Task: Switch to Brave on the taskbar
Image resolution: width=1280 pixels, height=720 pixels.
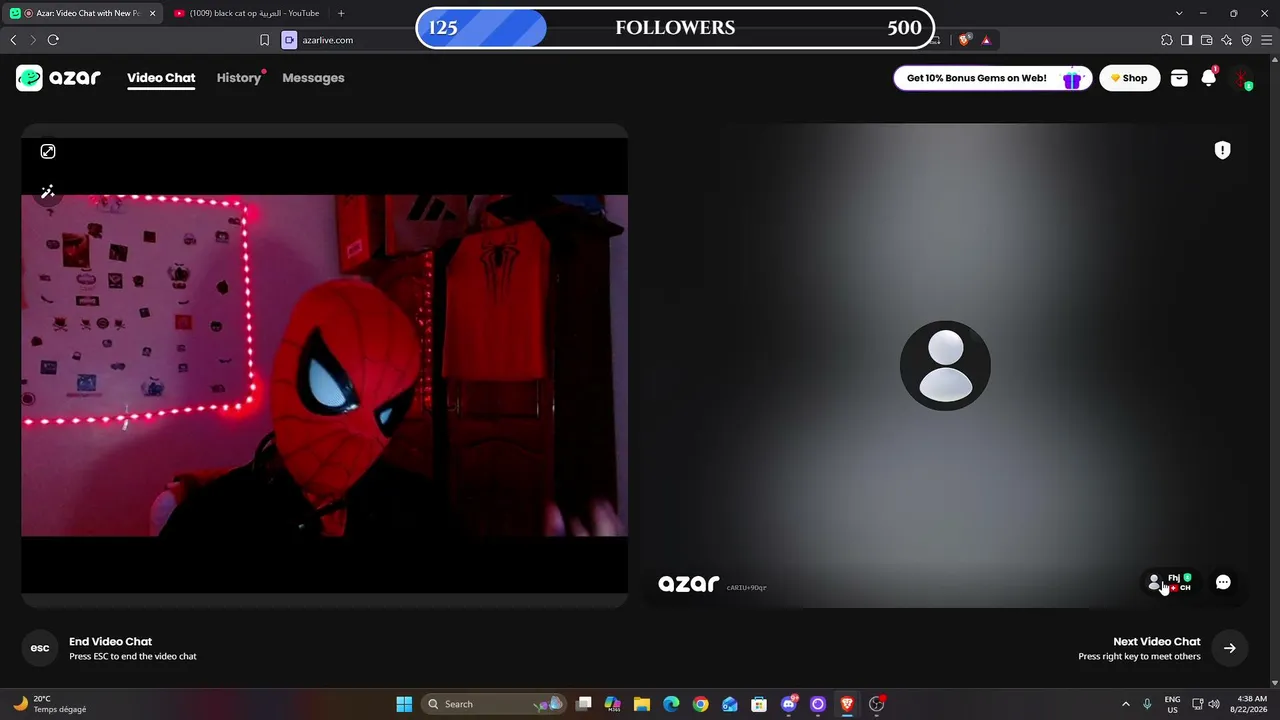Action: [x=847, y=704]
